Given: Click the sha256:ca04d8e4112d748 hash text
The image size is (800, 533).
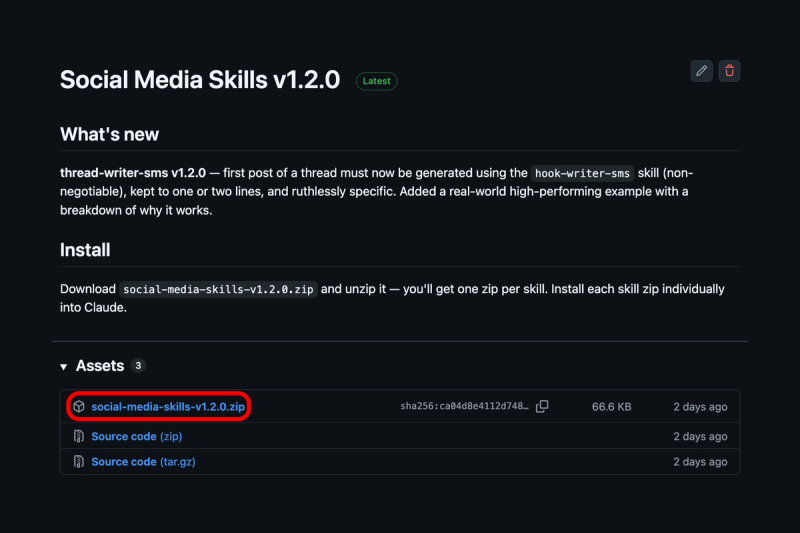Looking at the screenshot, I should (x=464, y=406).
